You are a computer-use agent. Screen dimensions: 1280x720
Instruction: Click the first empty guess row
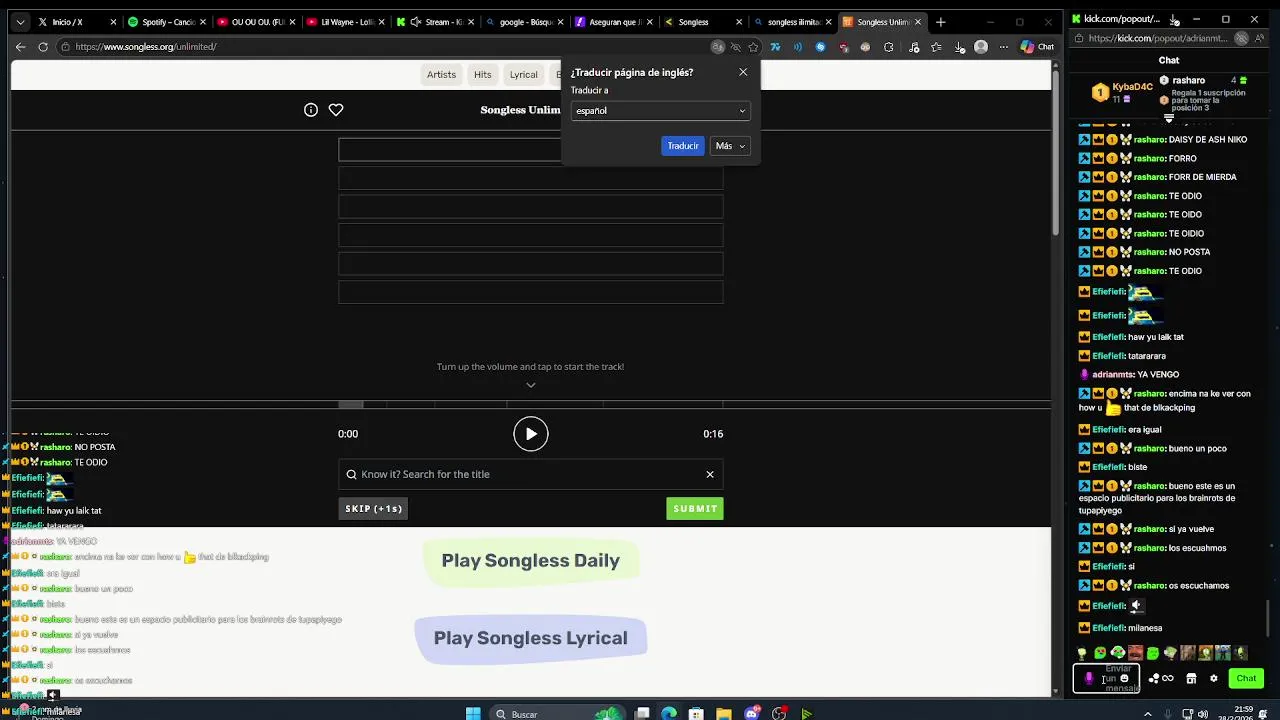click(x=531, y=150)
